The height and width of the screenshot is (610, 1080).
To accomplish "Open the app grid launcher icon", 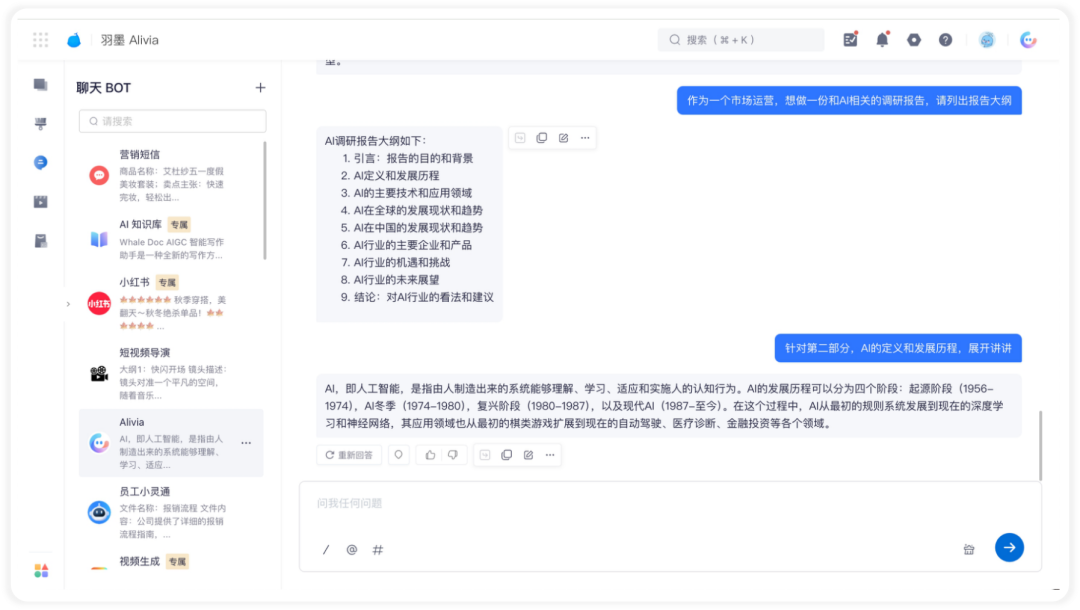I will click(41, 40).
